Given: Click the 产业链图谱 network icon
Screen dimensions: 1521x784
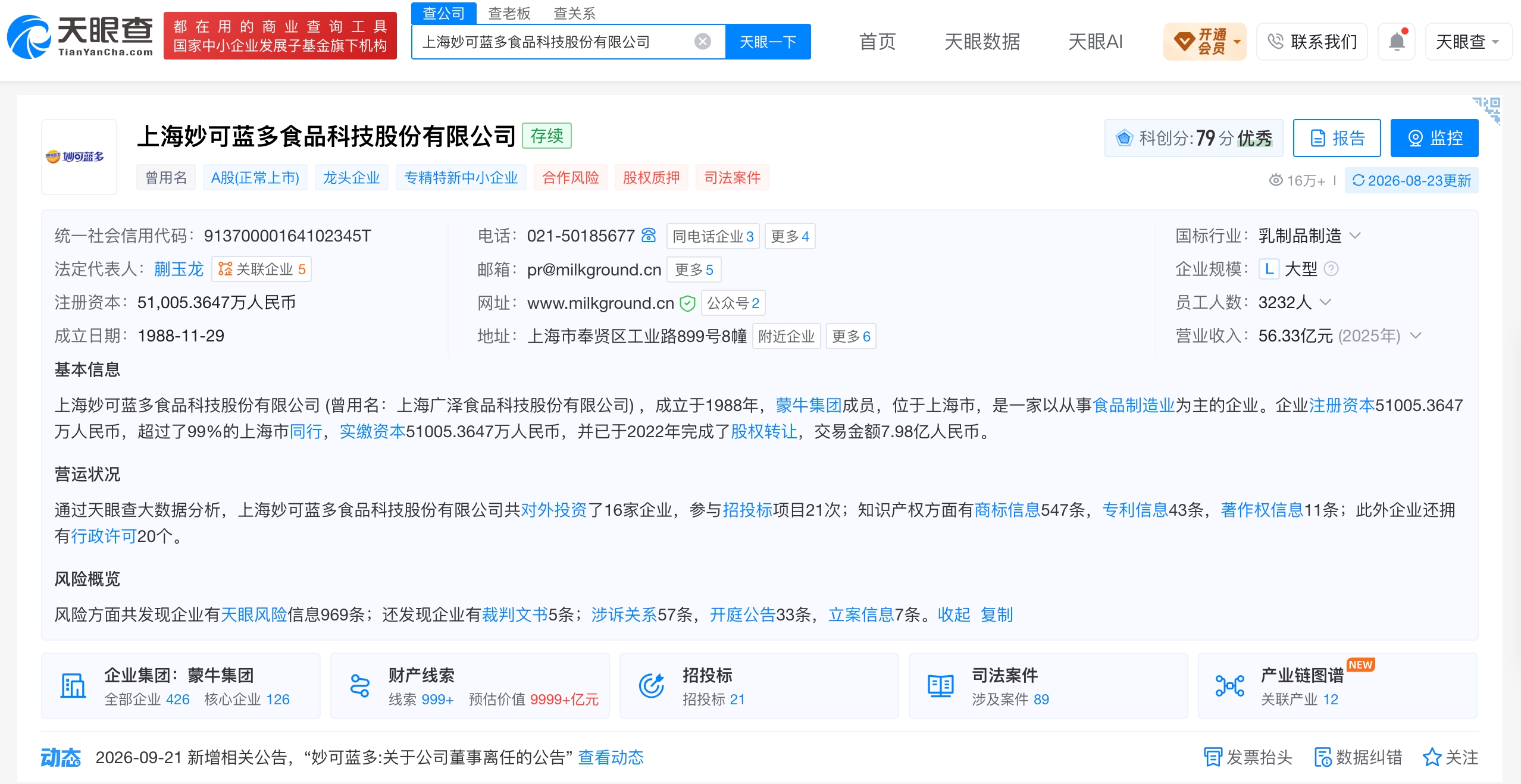Looking at the screenshot, I should coord(1229,686).
